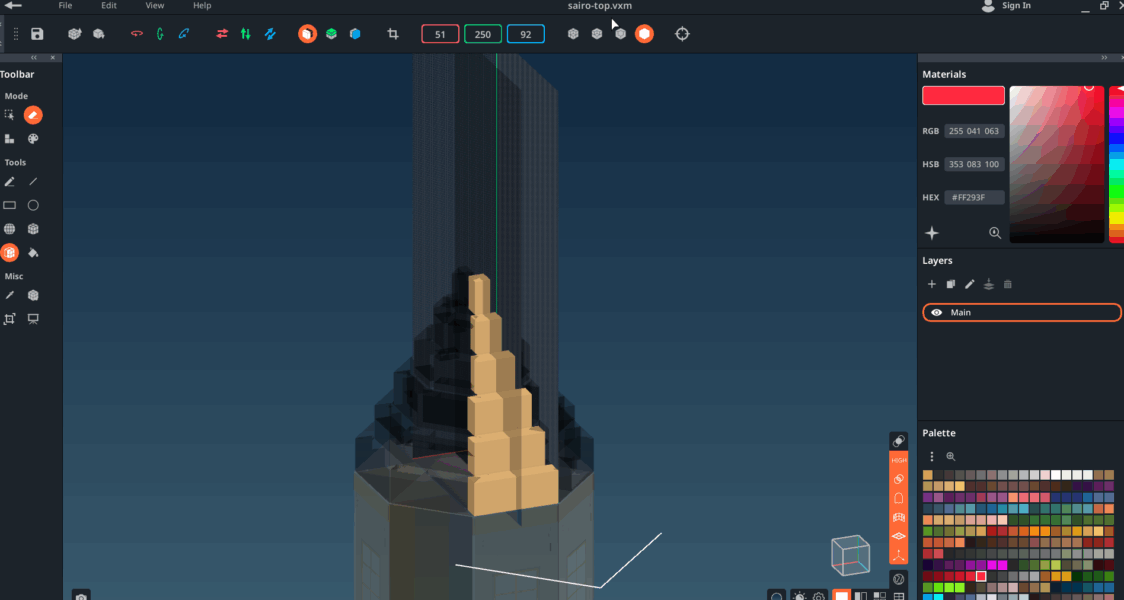
Task: Click the HEX value field #FF293F
Action: (x=974, y=197)
